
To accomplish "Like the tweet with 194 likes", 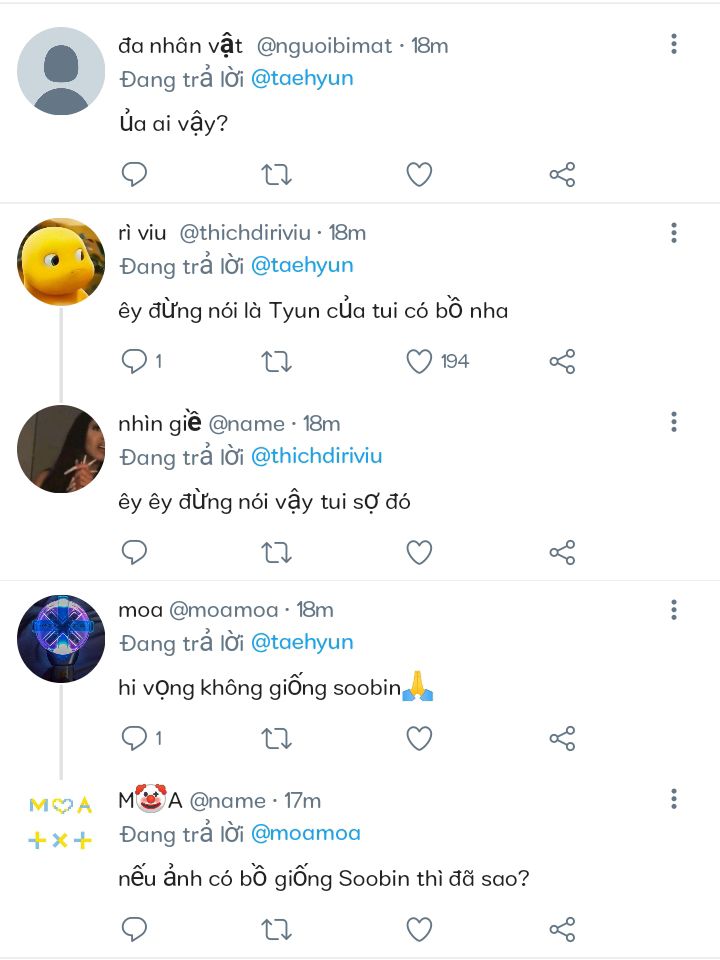I will coord(419,361).
